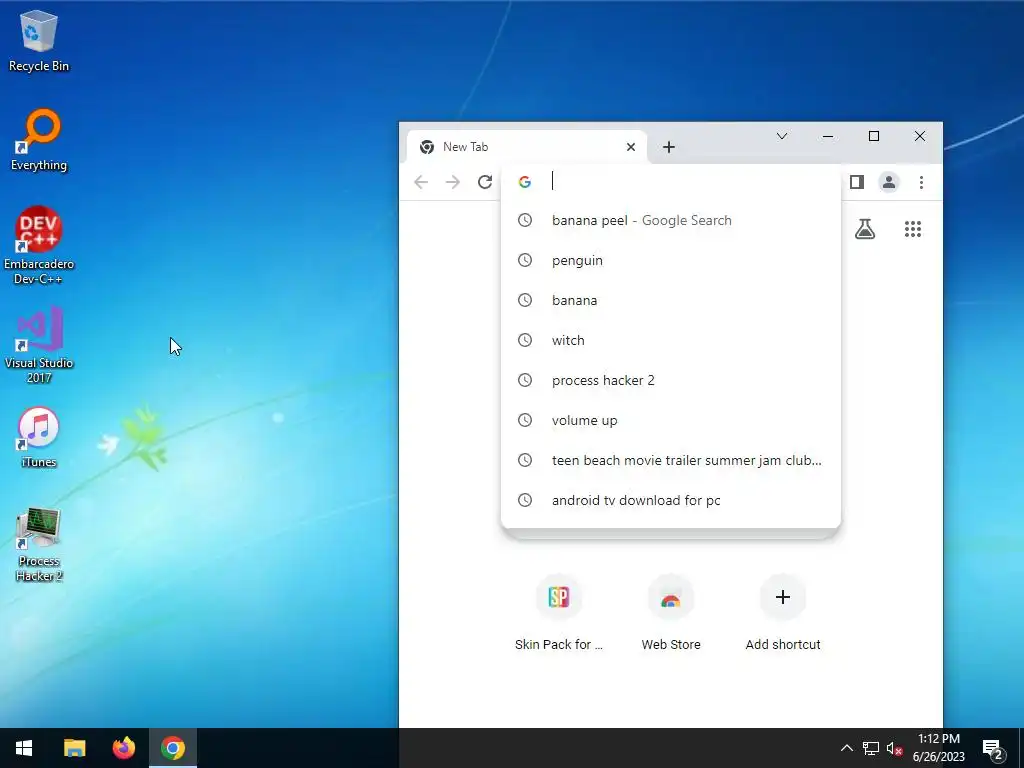Open the tab search chevron
This screenshot has width=1024, height=768.
pos(782,136)
